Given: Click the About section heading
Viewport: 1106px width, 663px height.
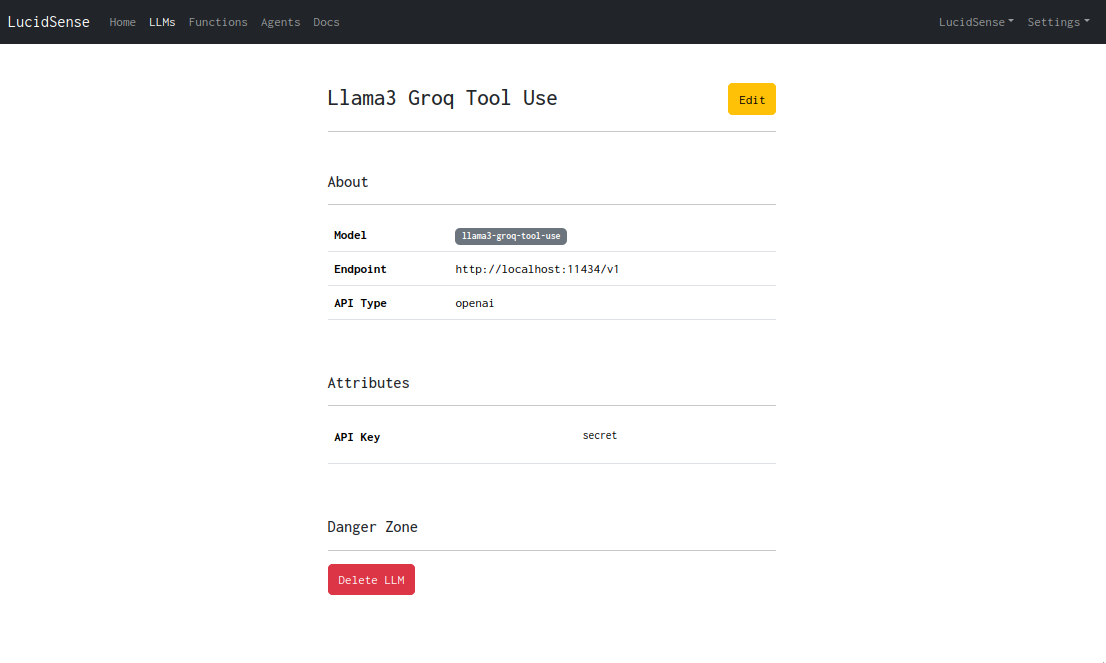Looking at the screenshot, I should pyautogui.click(x=348, y=182).
